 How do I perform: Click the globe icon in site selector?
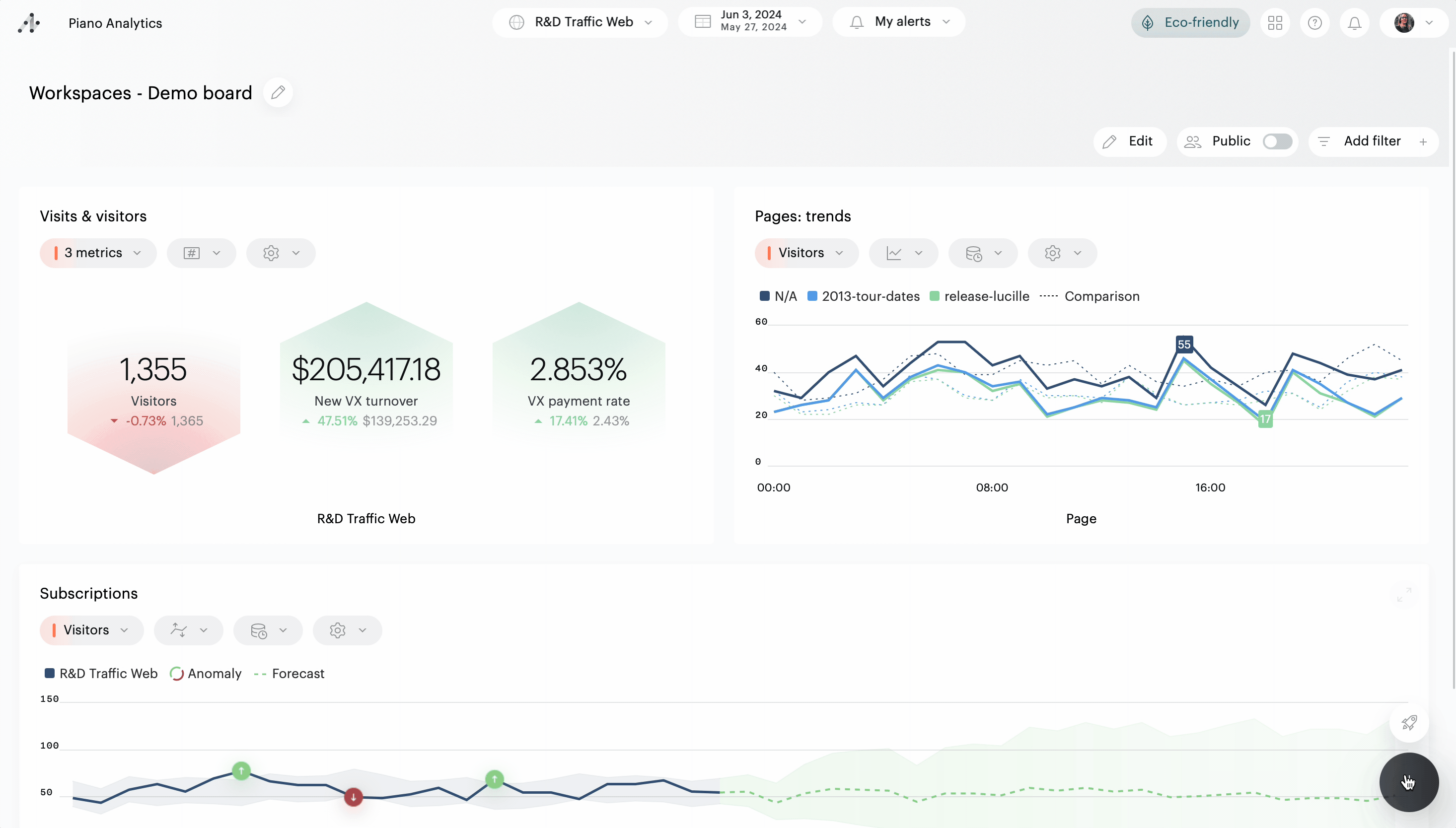[516, 22]
